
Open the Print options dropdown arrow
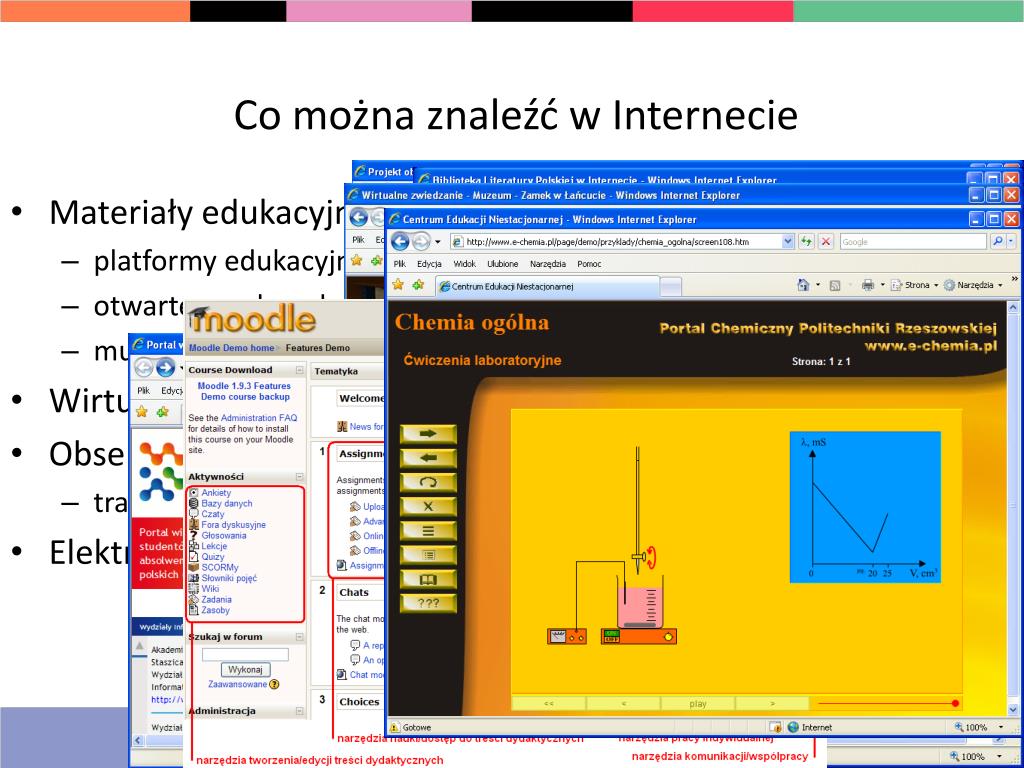click(x=882, y=285)
